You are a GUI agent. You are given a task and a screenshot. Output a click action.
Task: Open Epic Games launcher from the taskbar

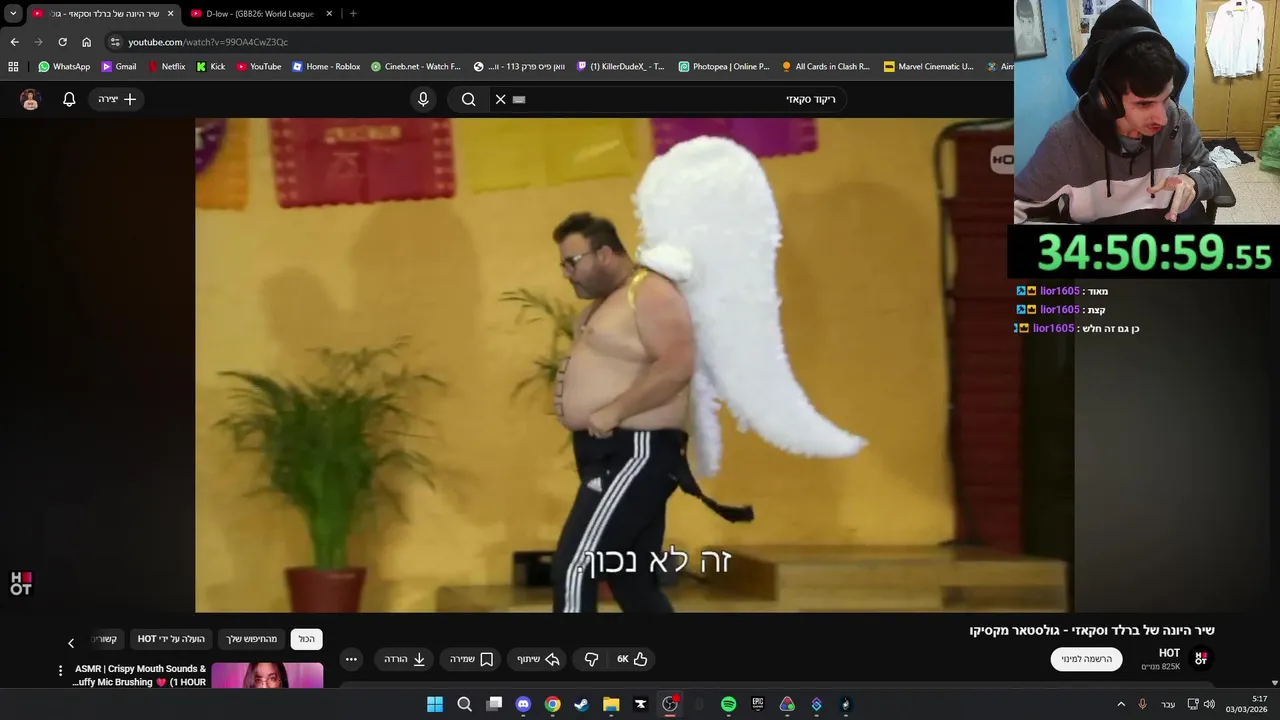[758, 704]
